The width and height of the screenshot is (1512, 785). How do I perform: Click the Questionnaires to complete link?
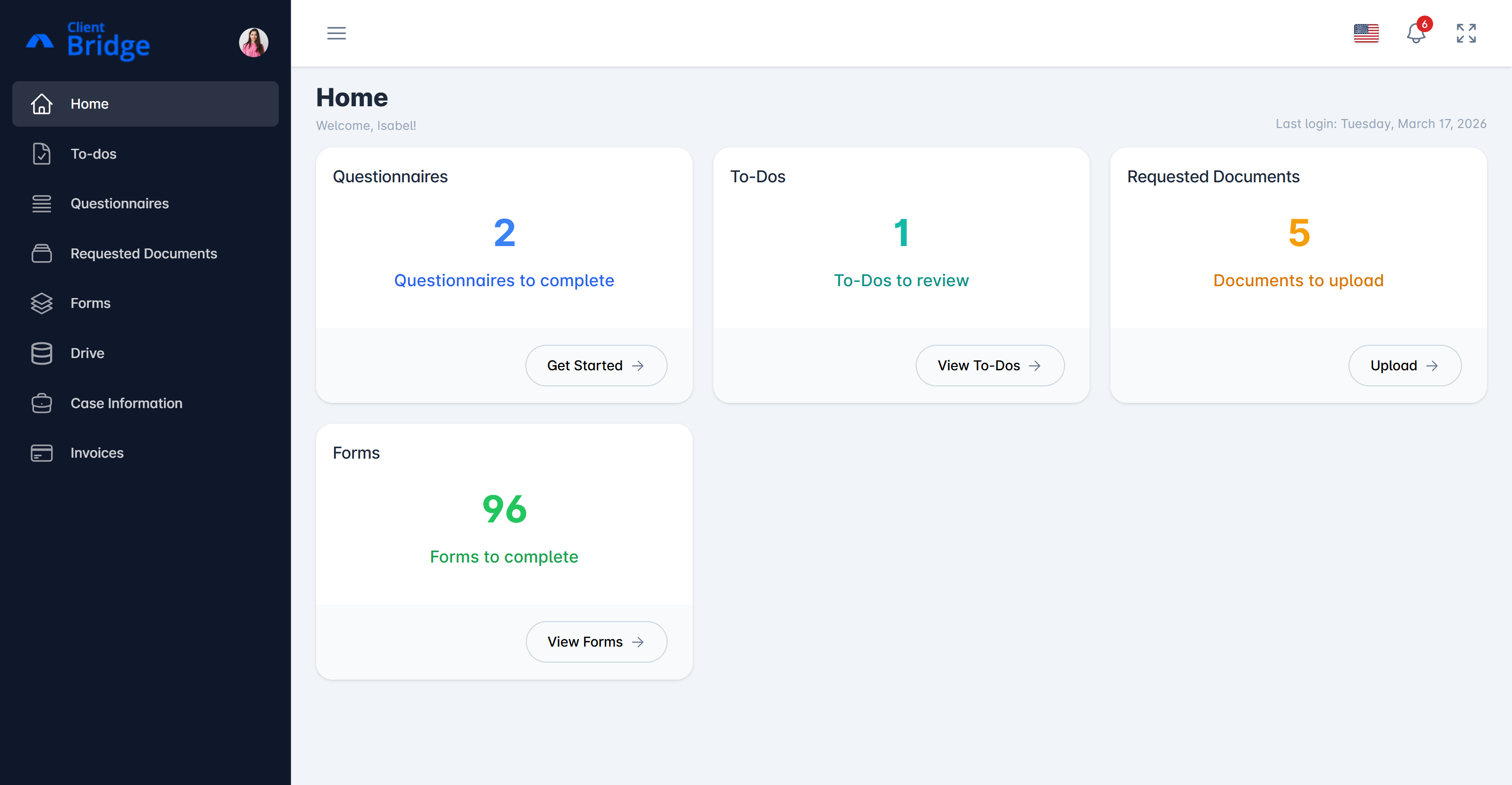504,281
